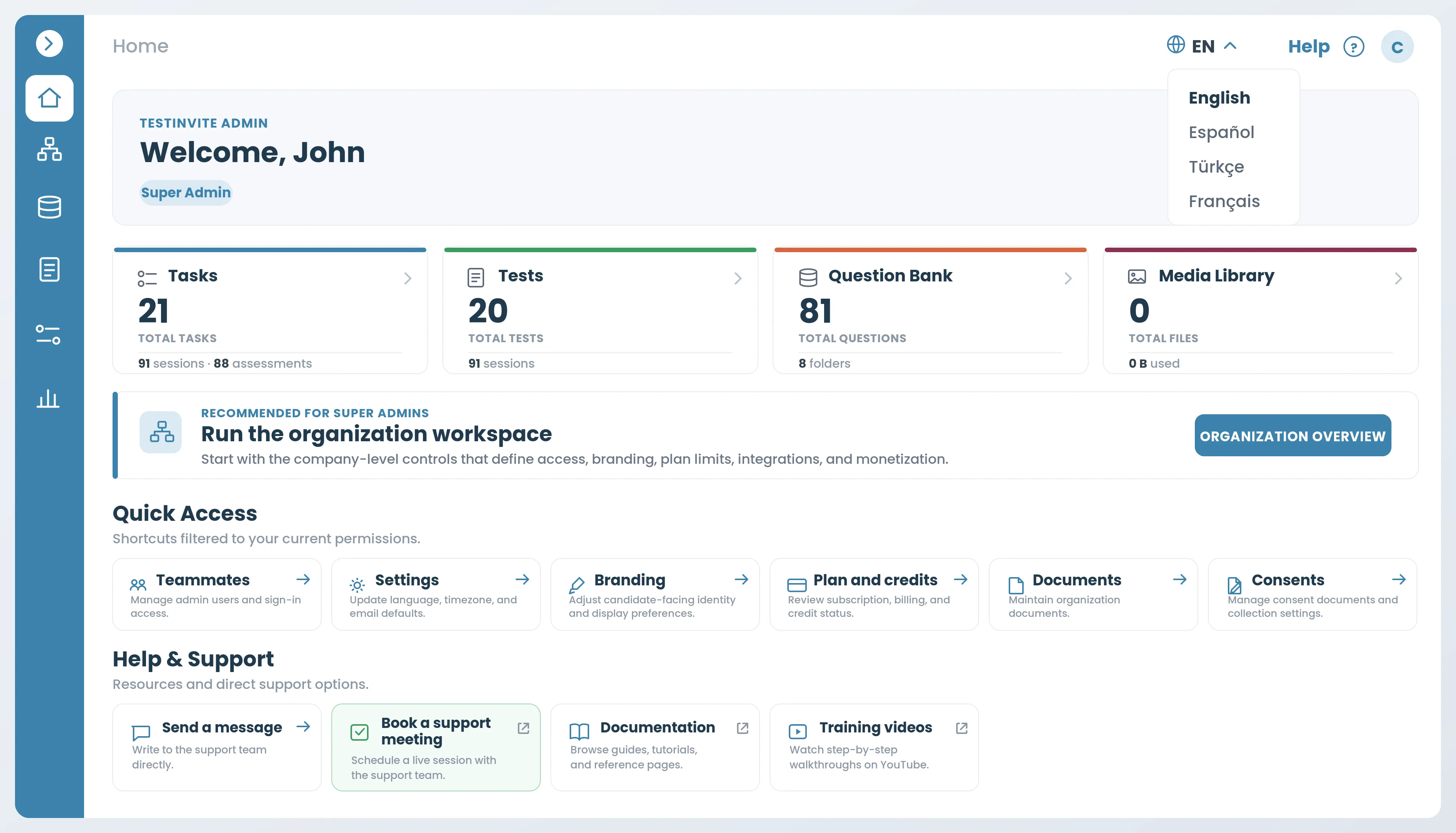This screenshot has height=833, width=1456.
Task: Click the Organization Overview button
Action: tap(1292, 436)
